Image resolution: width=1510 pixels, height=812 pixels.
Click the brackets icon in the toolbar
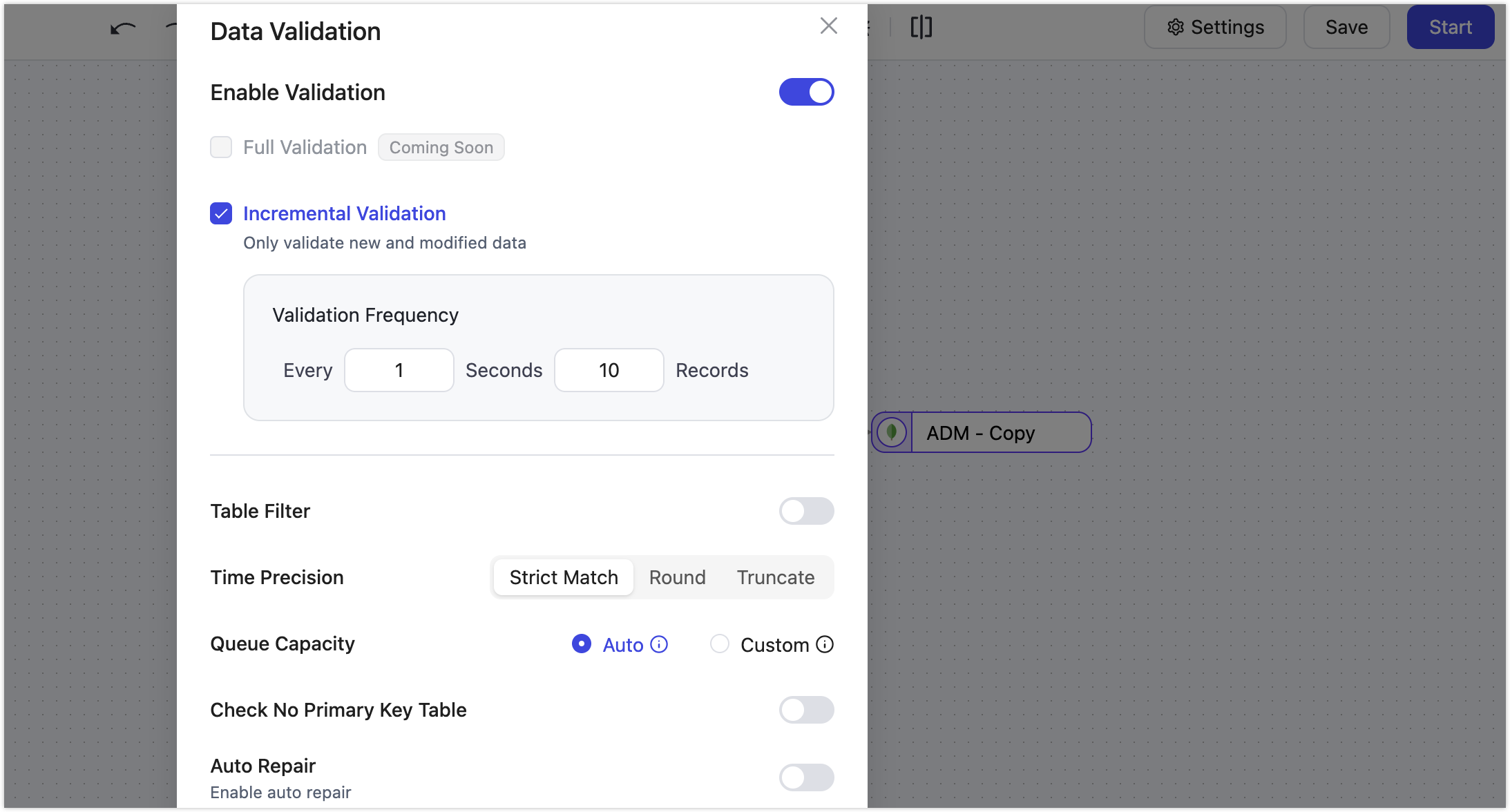click(x=921, y=28)
